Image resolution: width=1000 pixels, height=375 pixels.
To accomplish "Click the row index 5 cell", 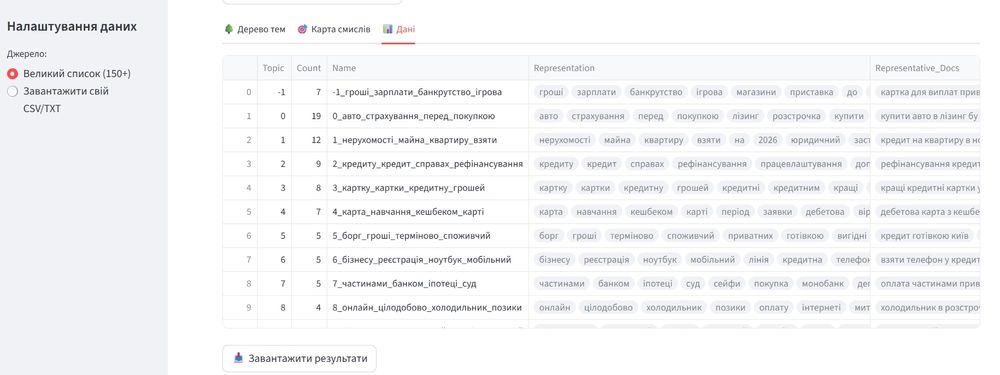I will 240,212.
